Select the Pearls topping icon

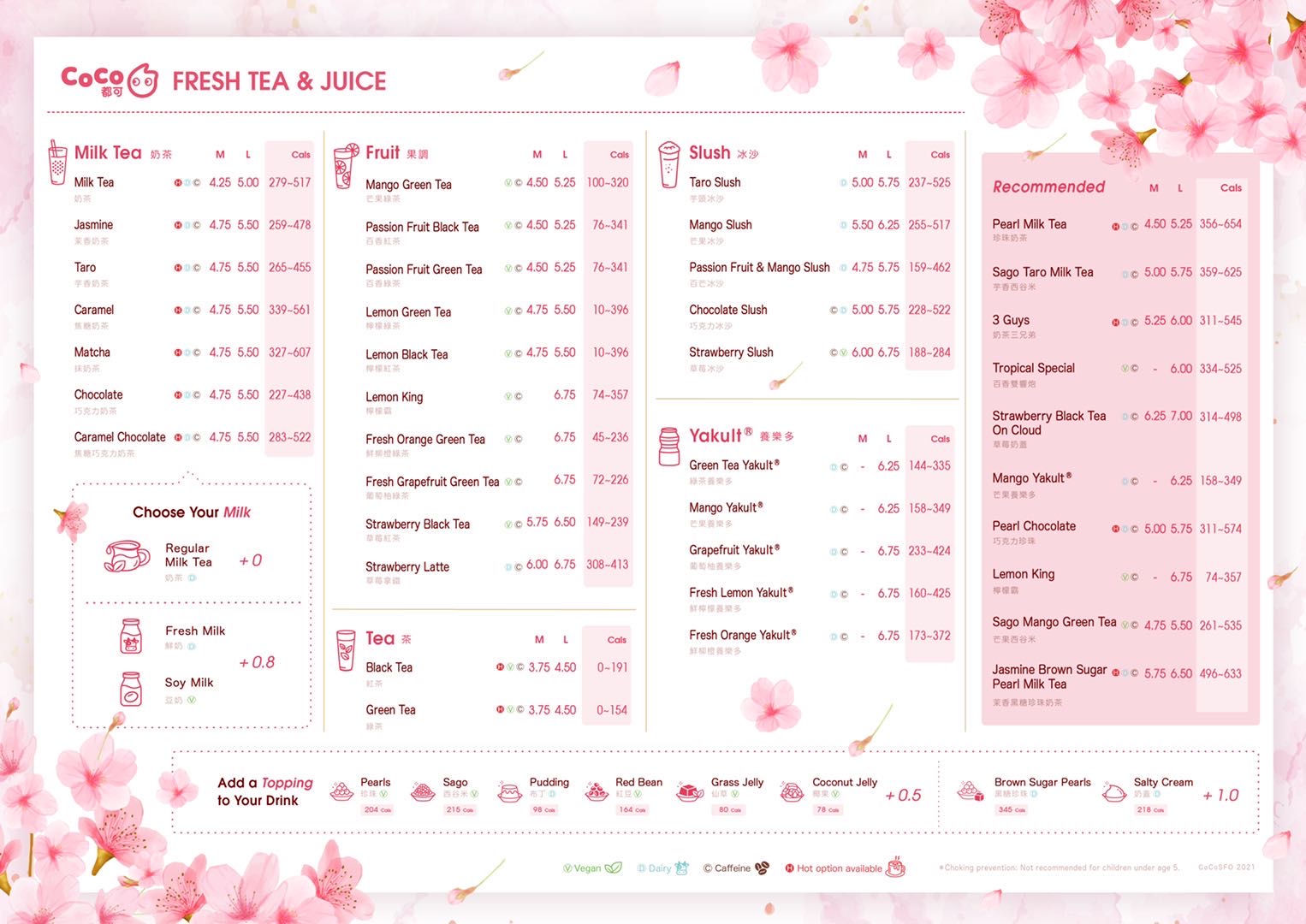[342, 792]
